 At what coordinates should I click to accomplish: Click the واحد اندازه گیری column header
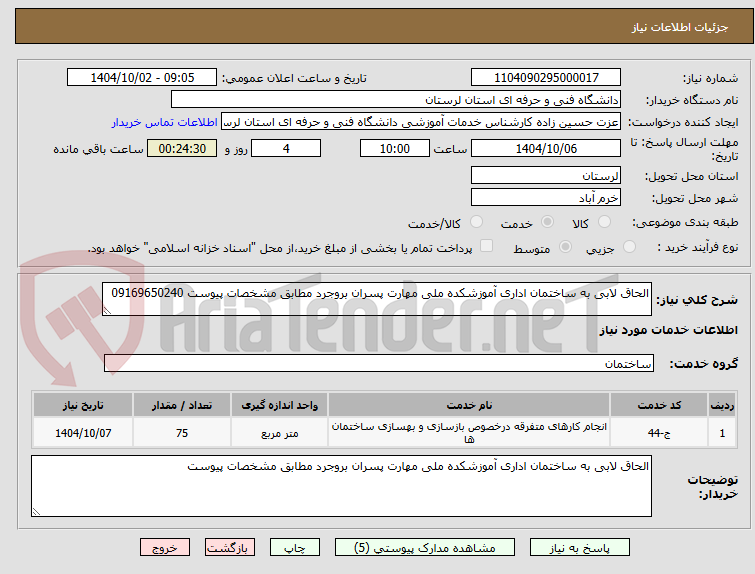tap(279, 405)
